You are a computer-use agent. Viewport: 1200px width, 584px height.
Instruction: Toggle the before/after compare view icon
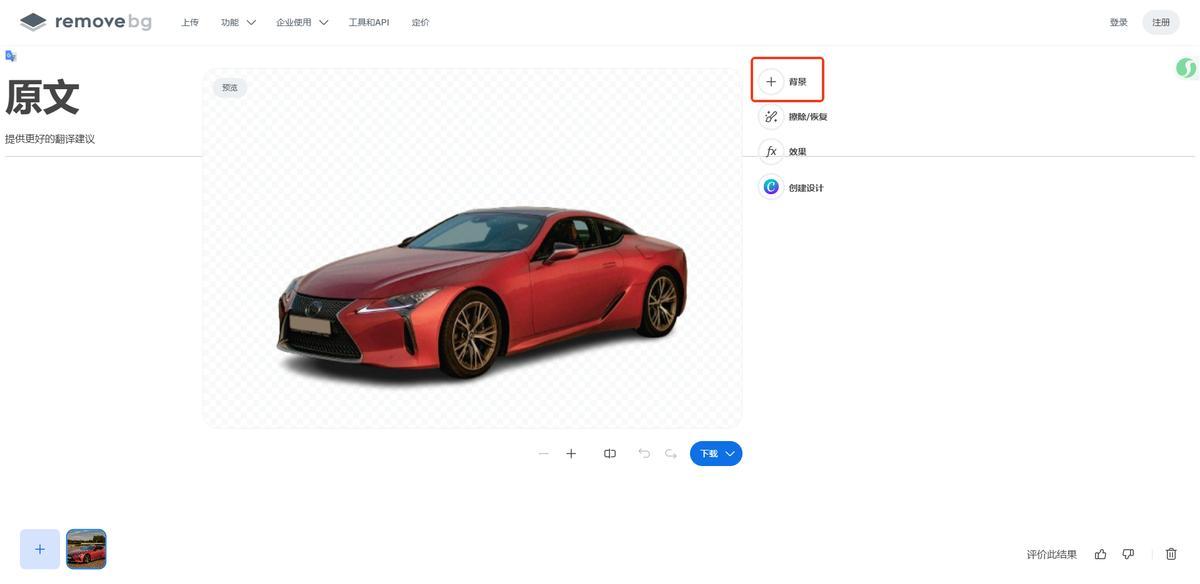coord(610,454)
